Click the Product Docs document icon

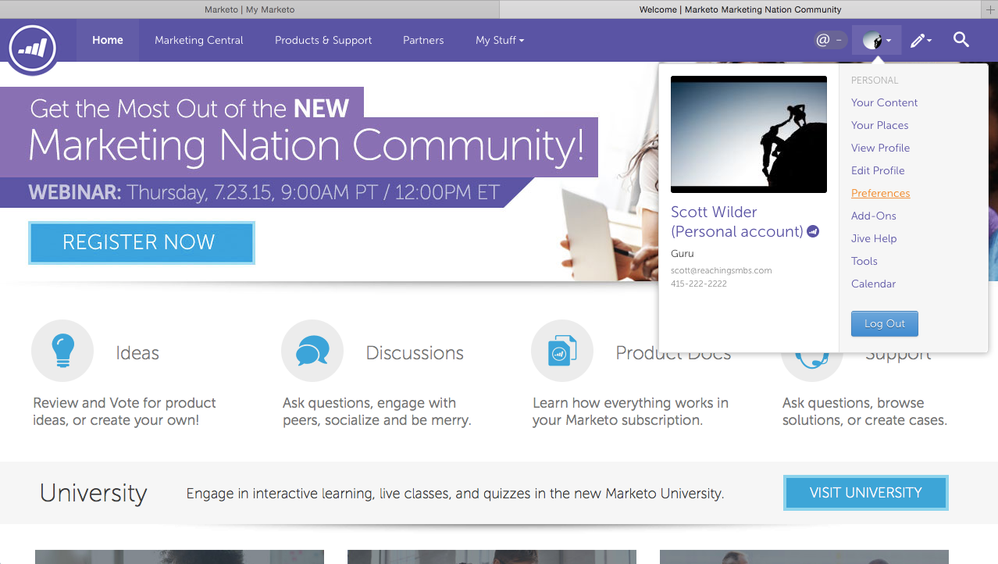tap(562, 351)
